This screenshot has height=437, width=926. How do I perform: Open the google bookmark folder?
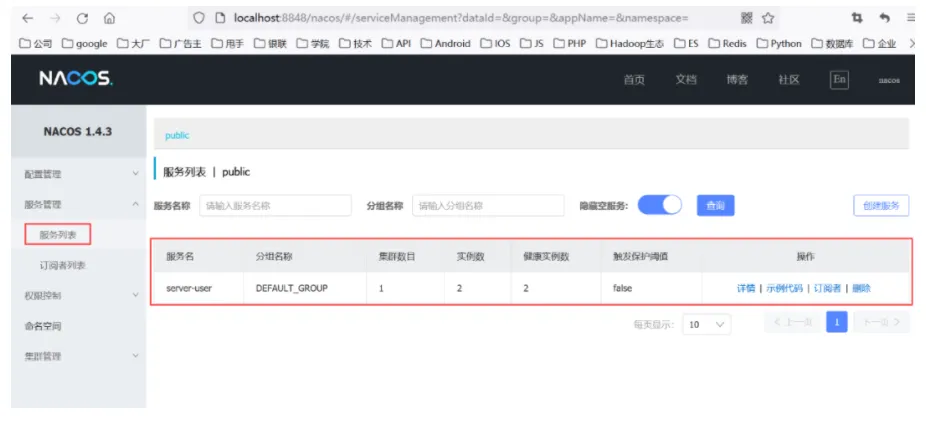pos(84,44)
